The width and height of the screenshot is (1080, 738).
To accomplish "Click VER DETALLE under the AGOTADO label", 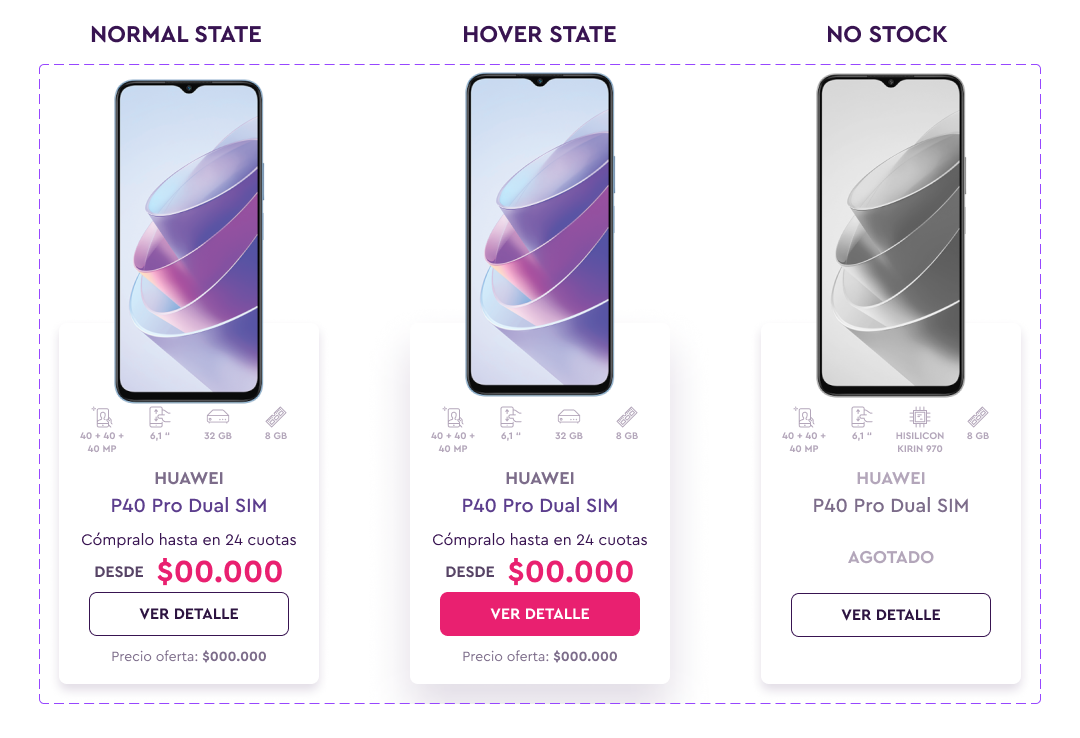I will [891, 615].
